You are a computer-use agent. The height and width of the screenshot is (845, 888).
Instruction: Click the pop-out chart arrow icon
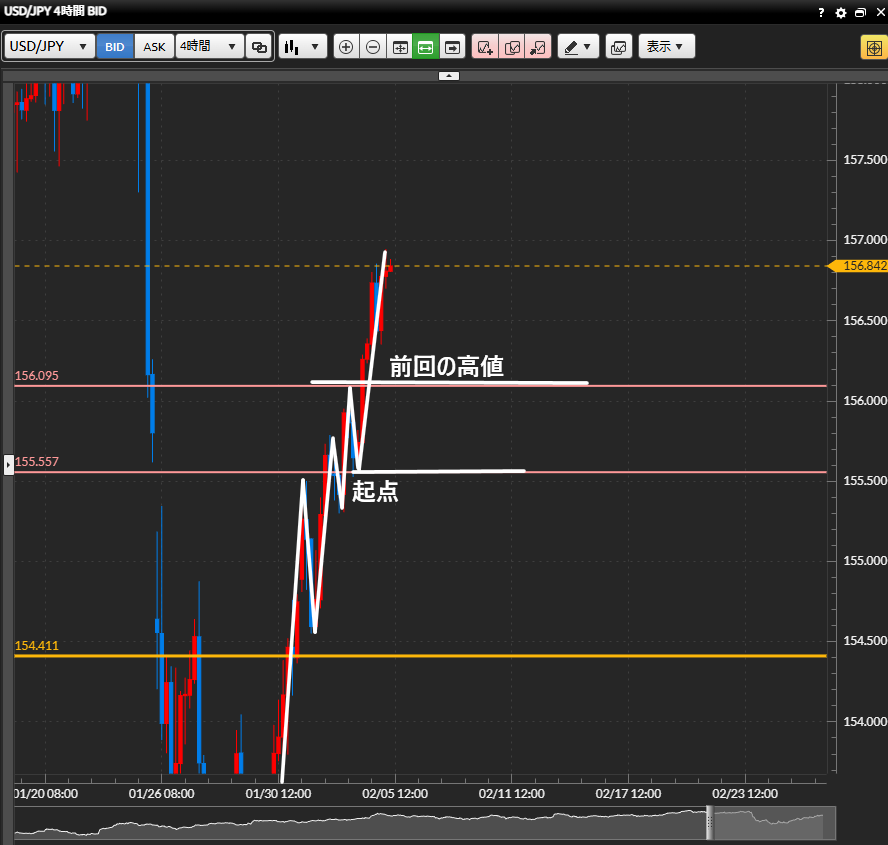538,47
